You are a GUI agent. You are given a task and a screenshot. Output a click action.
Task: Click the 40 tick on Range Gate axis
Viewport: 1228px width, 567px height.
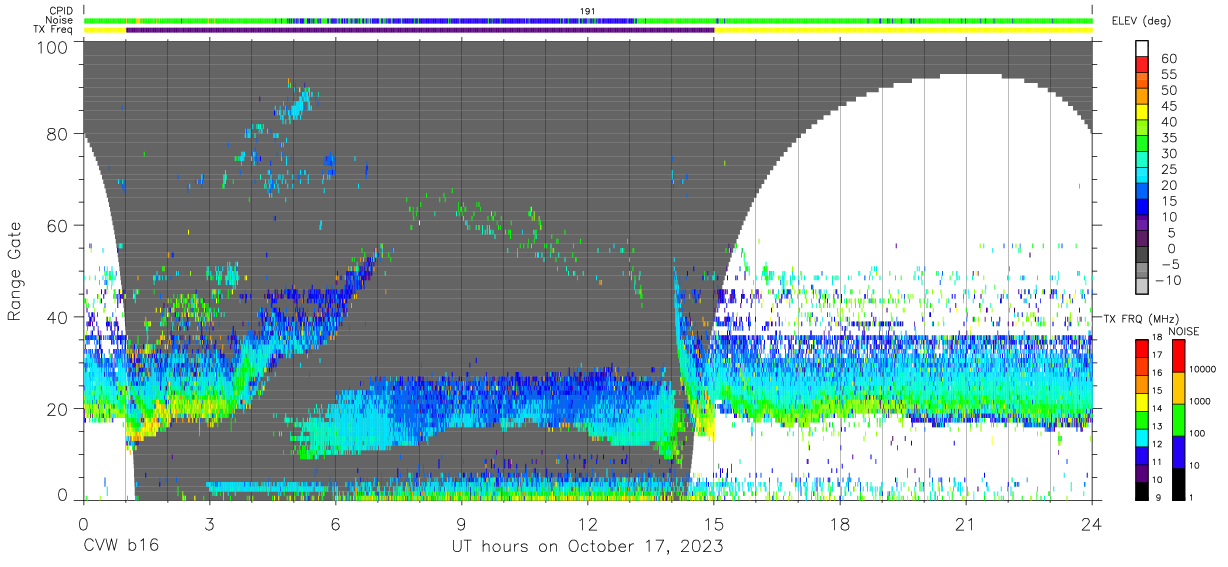coord(57,317)
